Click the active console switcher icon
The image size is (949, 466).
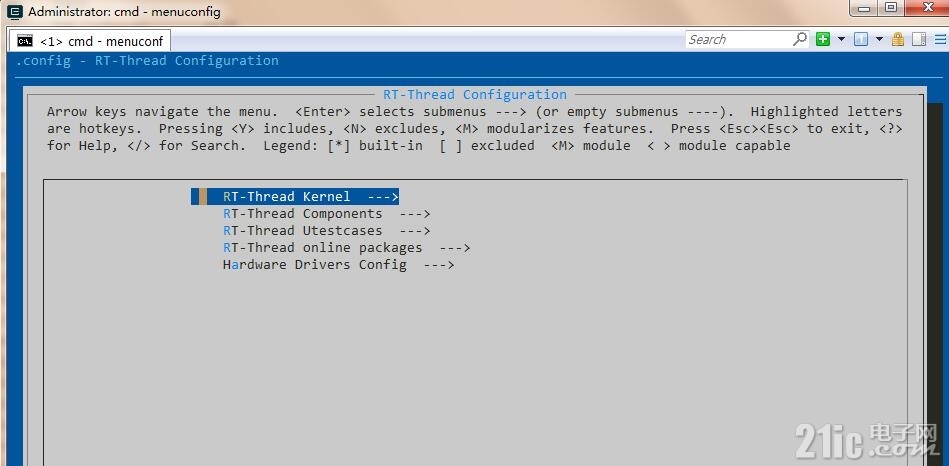[x=861, y=39]
